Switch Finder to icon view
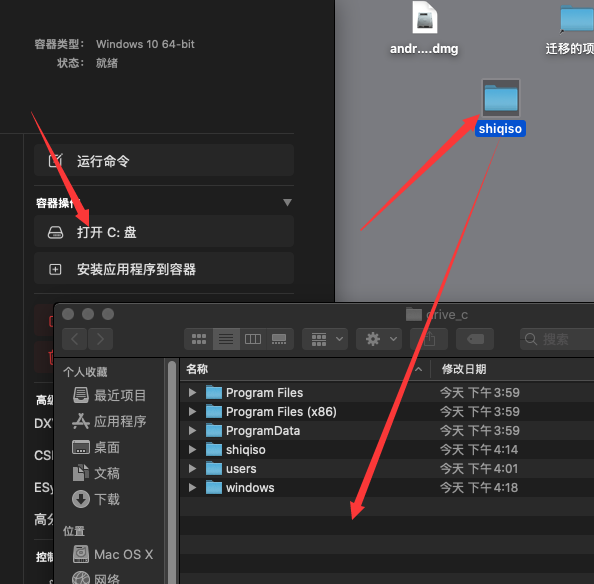The width and height of the screenshot is (594, 584). tap(199, 339)
